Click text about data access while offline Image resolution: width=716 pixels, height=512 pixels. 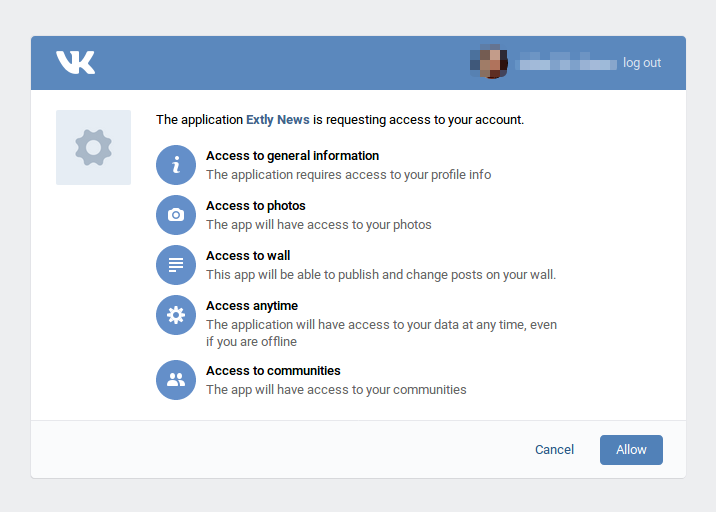point(381,333)
